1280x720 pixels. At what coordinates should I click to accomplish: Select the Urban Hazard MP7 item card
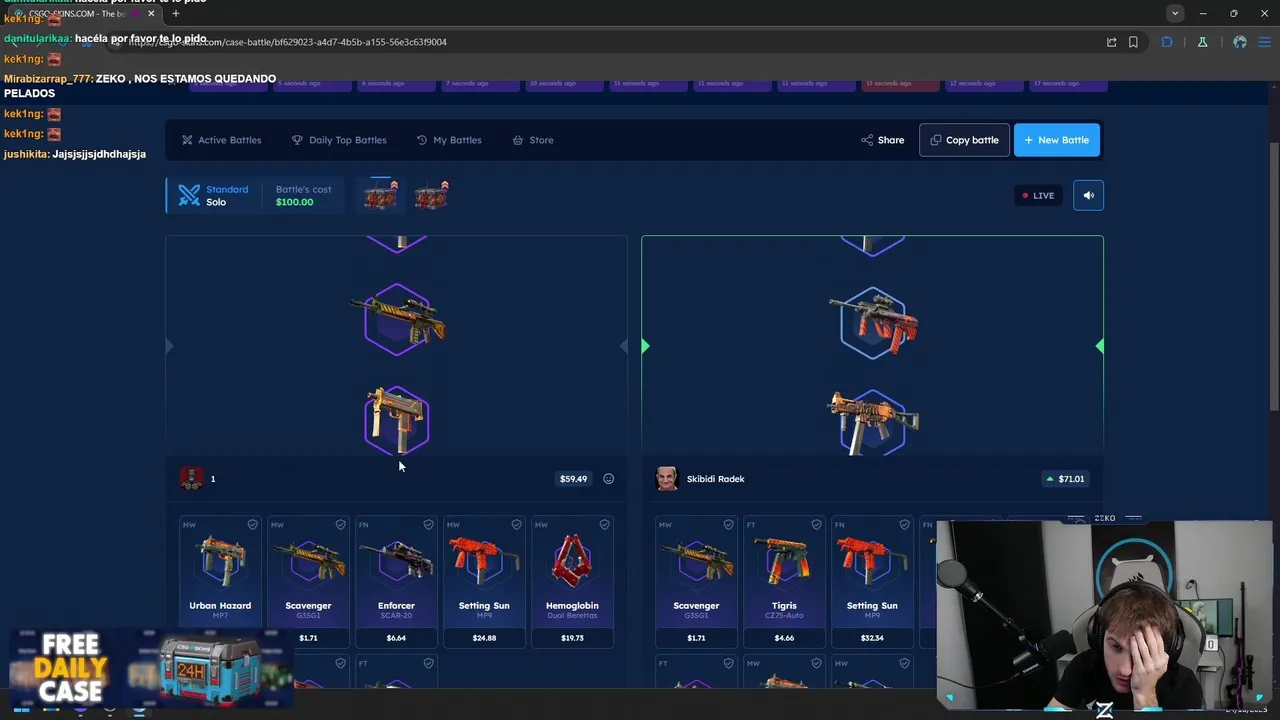click(220, 581)
